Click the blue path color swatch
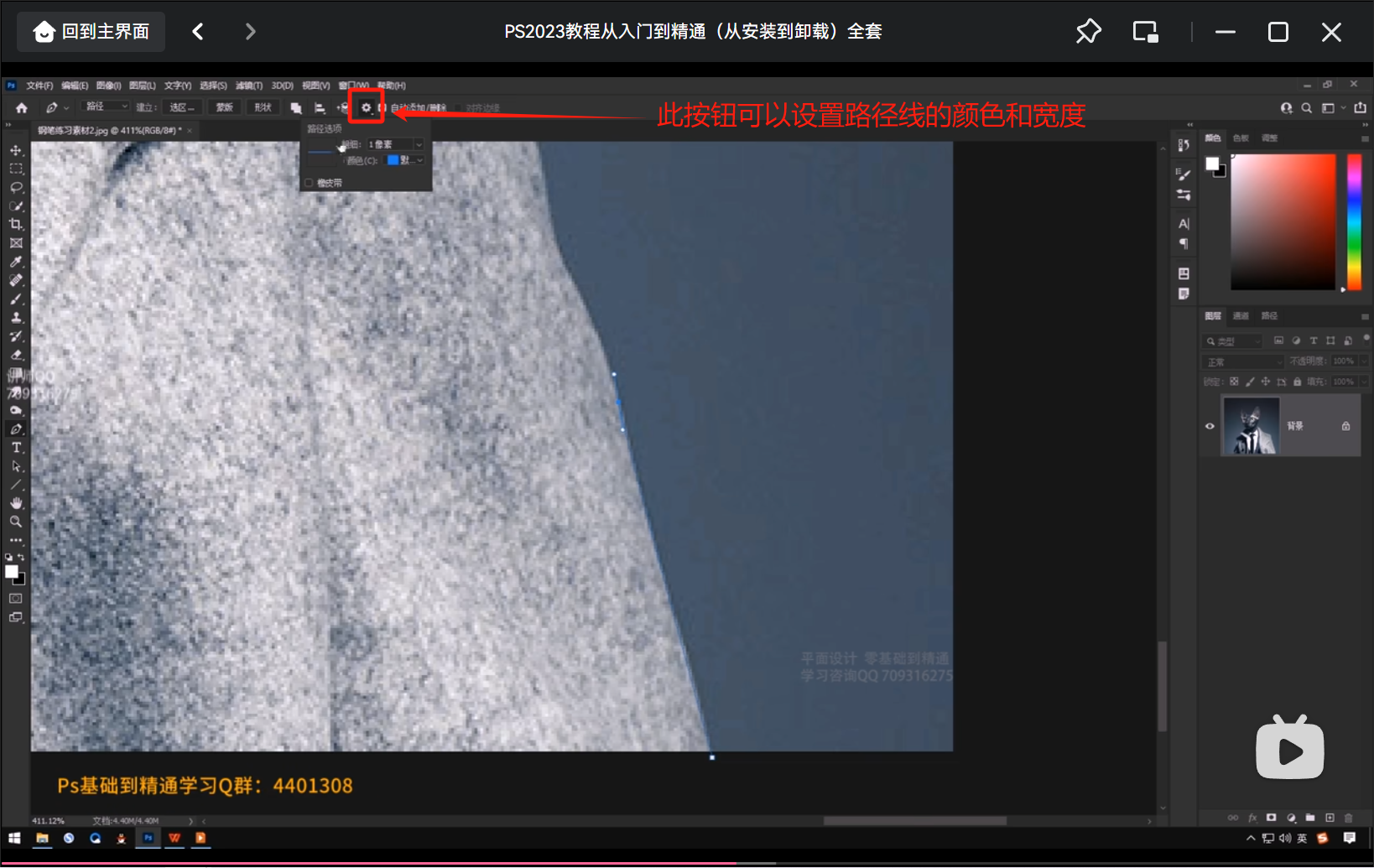The width and height of the screenshot is (1374, 868). click(x=393, y=160)
